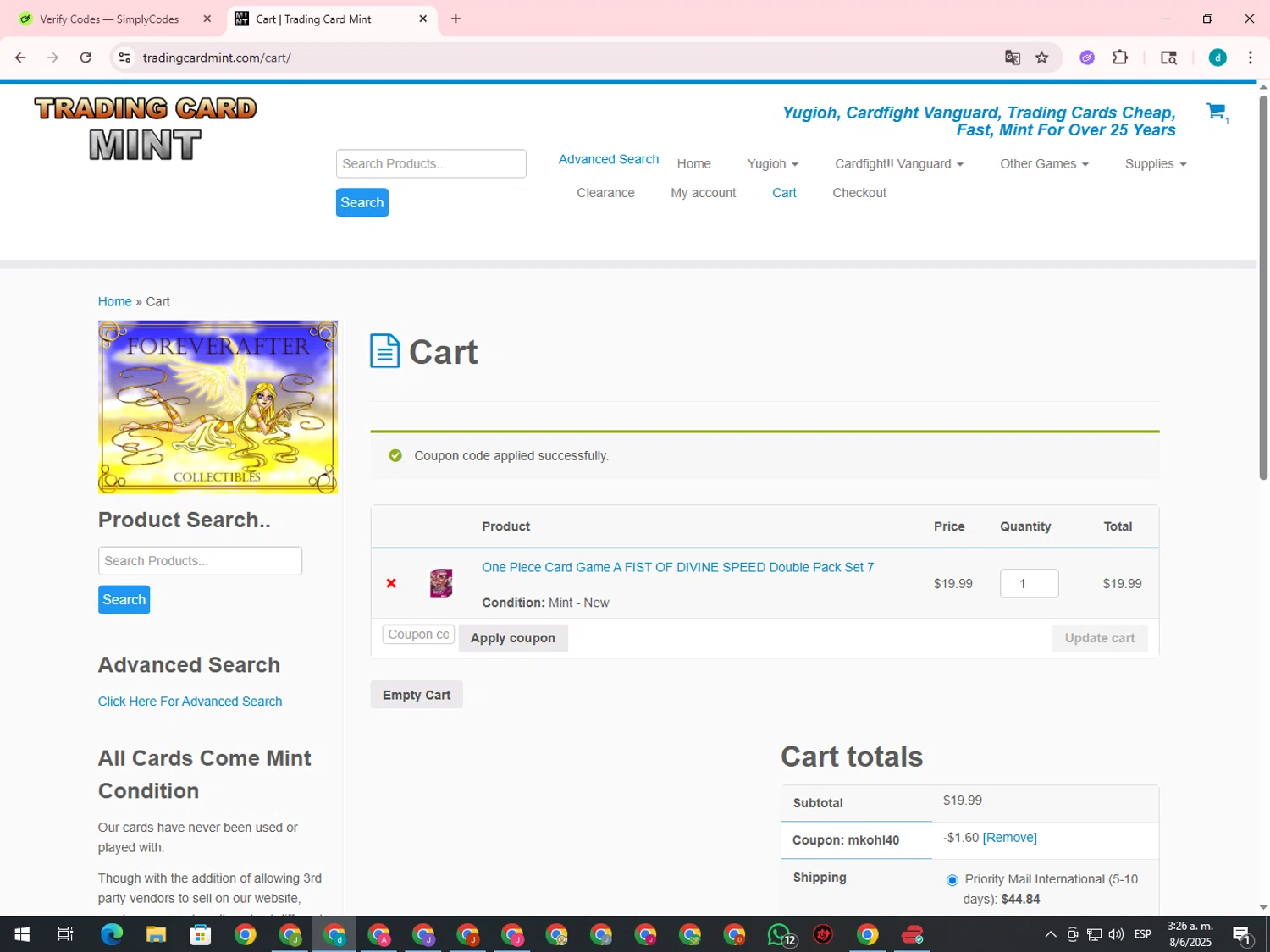Open the shopping cart icon in header
Screen dimensions: 1270x952
coord(1216,111)
